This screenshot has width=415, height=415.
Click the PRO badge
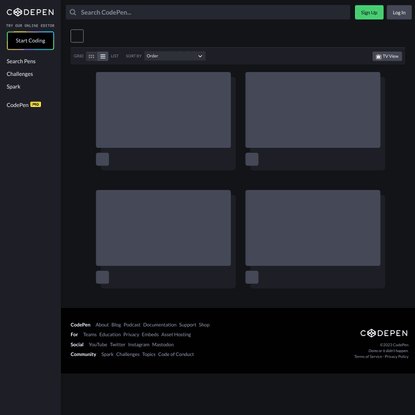pos(36,104)
